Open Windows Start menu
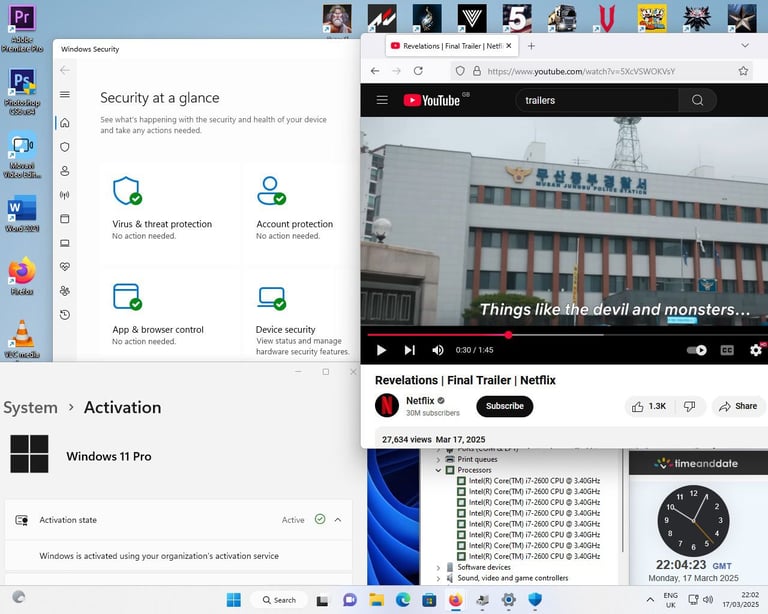768x614 pixels. [234, 600]
